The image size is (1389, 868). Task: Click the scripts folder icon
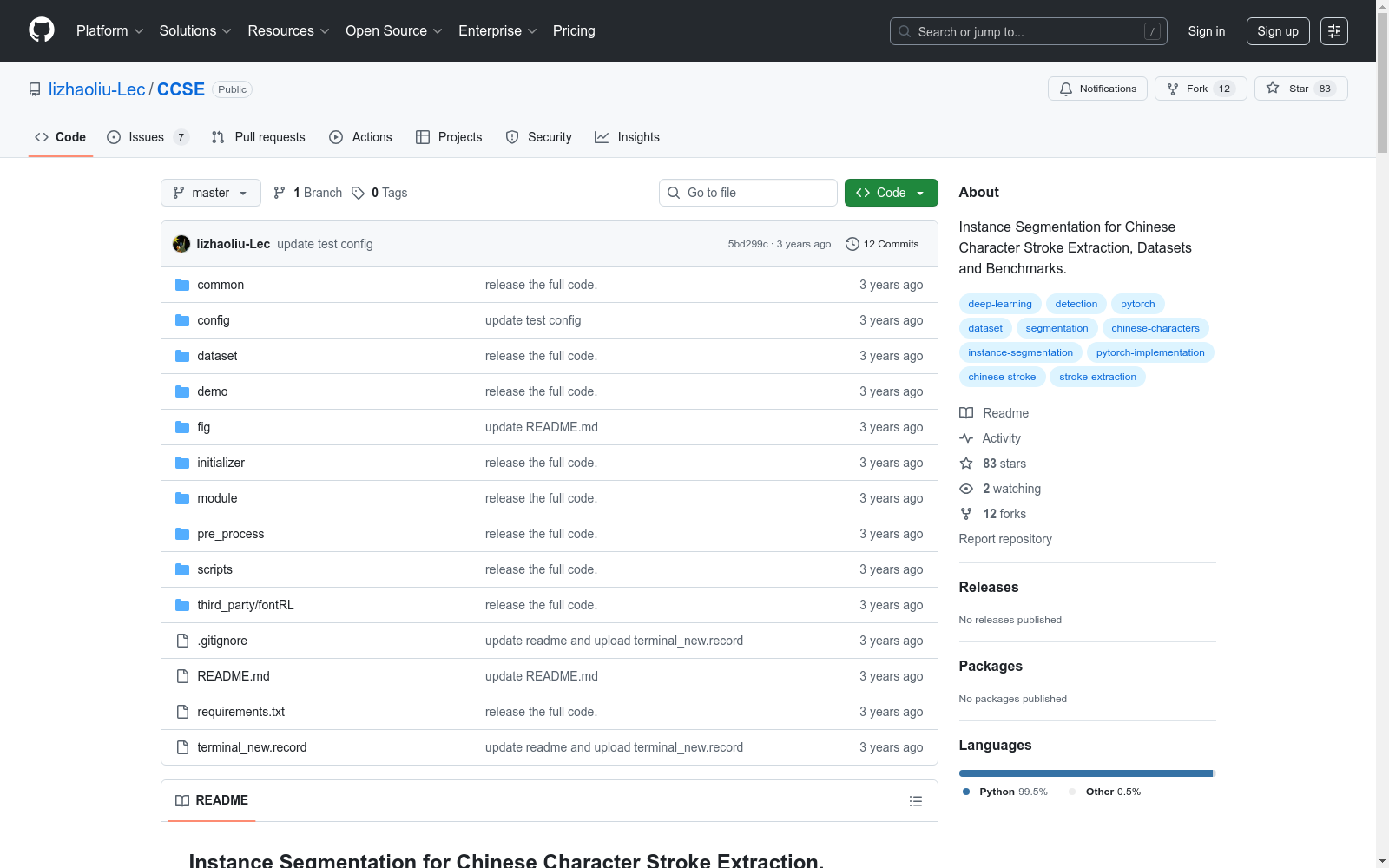point(182,569)
